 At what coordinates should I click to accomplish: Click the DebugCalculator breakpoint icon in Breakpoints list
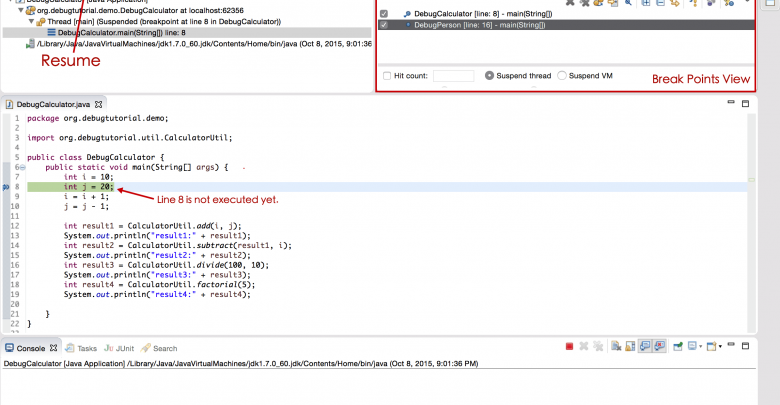click(407, 14)
